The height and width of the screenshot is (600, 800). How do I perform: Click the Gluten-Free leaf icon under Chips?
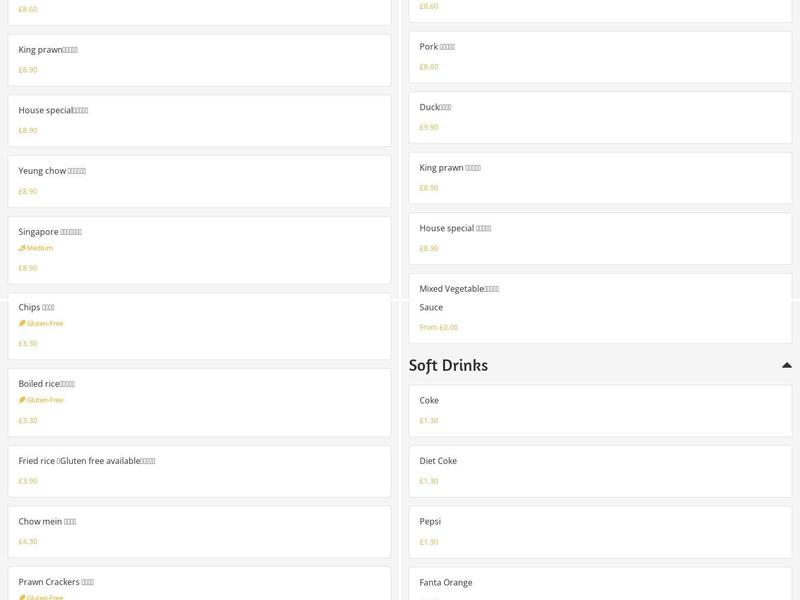coord(22,324)
